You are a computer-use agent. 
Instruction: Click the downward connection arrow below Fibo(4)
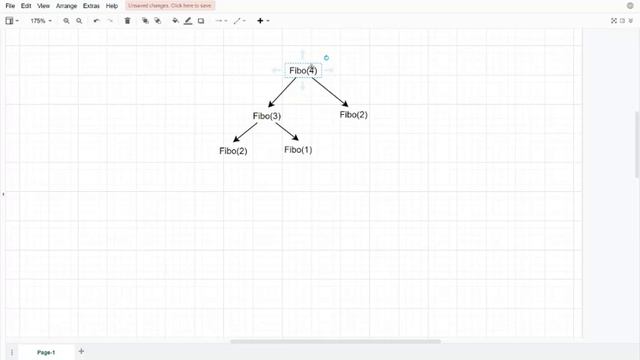[302, 86]
